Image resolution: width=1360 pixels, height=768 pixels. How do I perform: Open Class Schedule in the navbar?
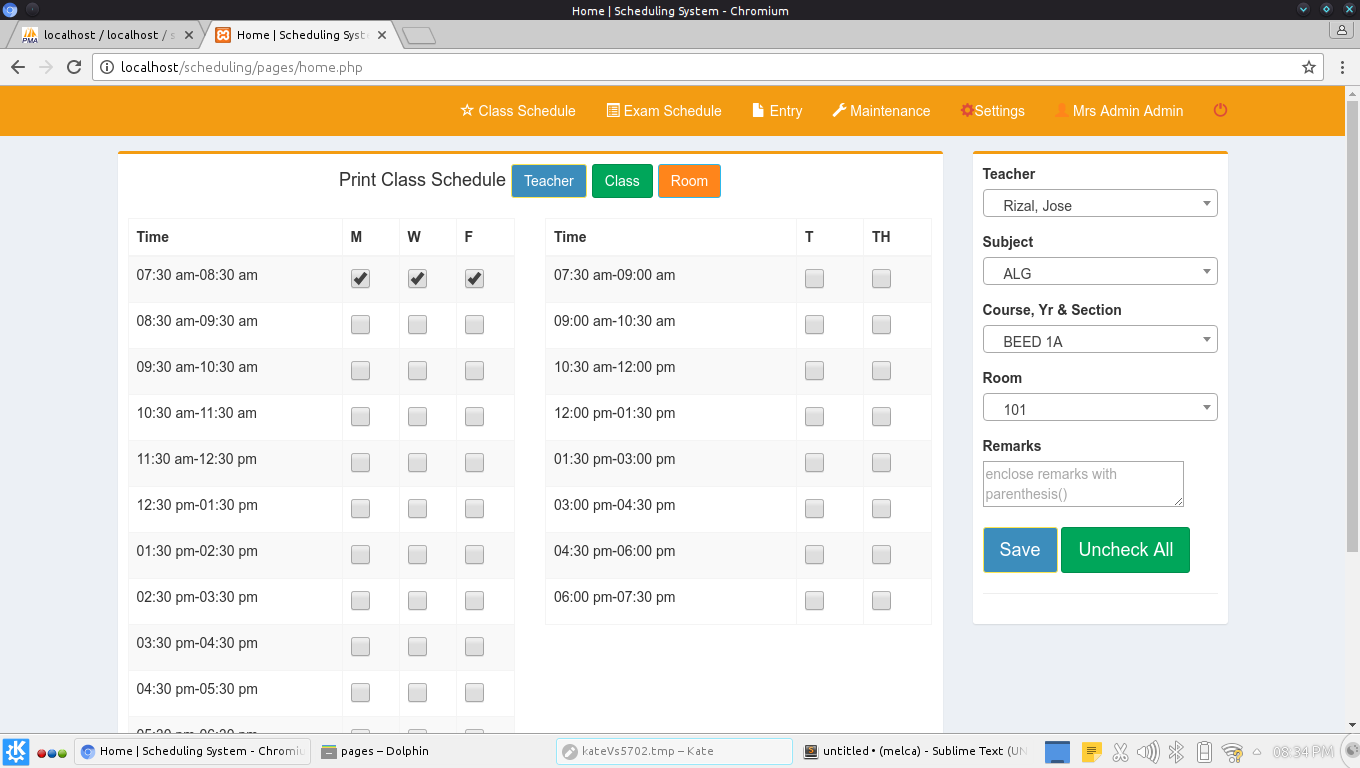click(518, 111)
